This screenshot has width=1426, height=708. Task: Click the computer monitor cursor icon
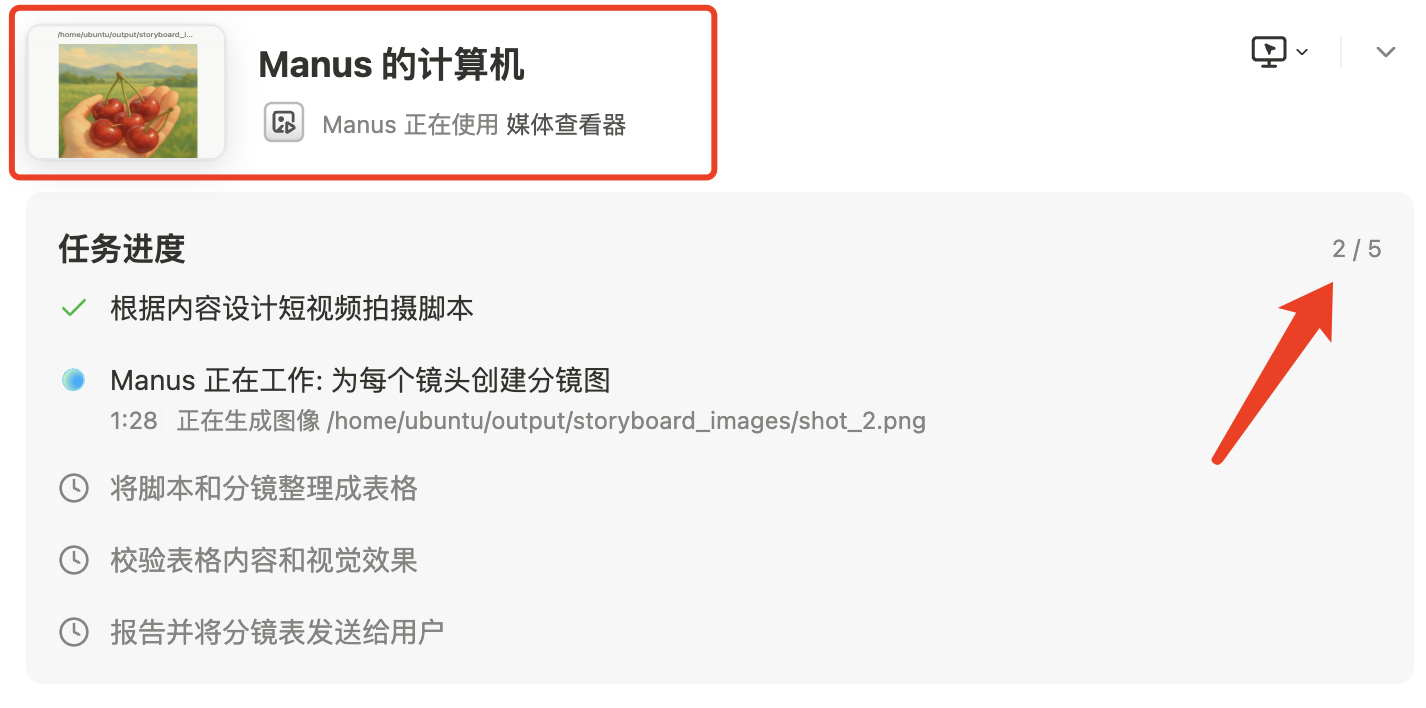click(1269, 51)
